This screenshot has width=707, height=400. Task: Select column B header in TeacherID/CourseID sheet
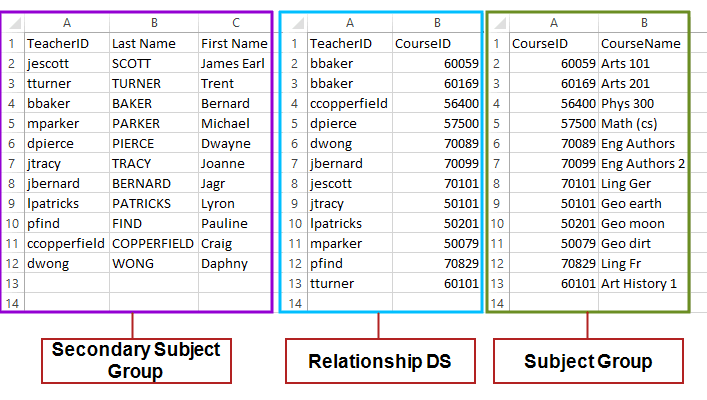437,23
